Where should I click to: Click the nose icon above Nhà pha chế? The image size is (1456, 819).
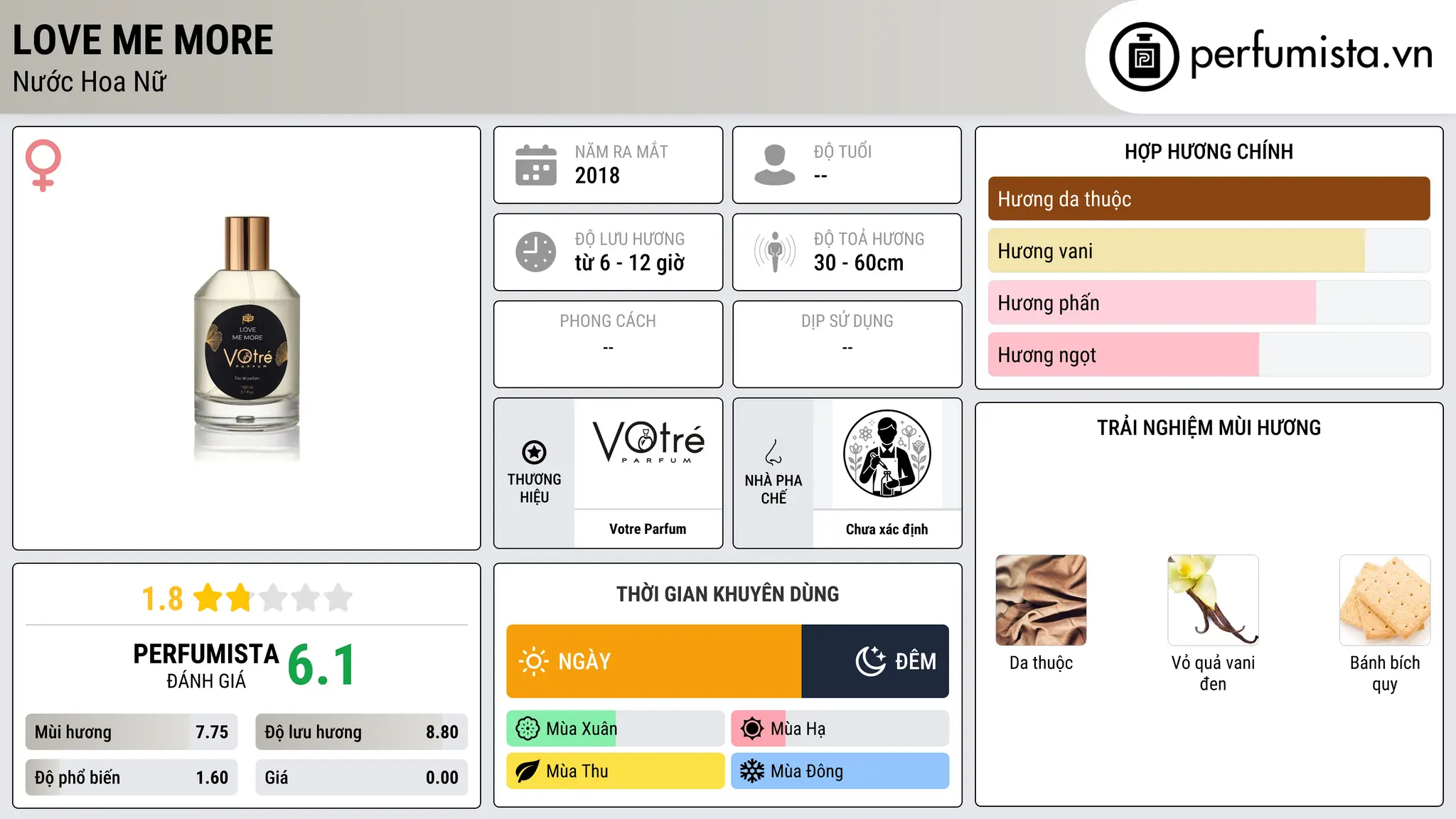(773, 452)
